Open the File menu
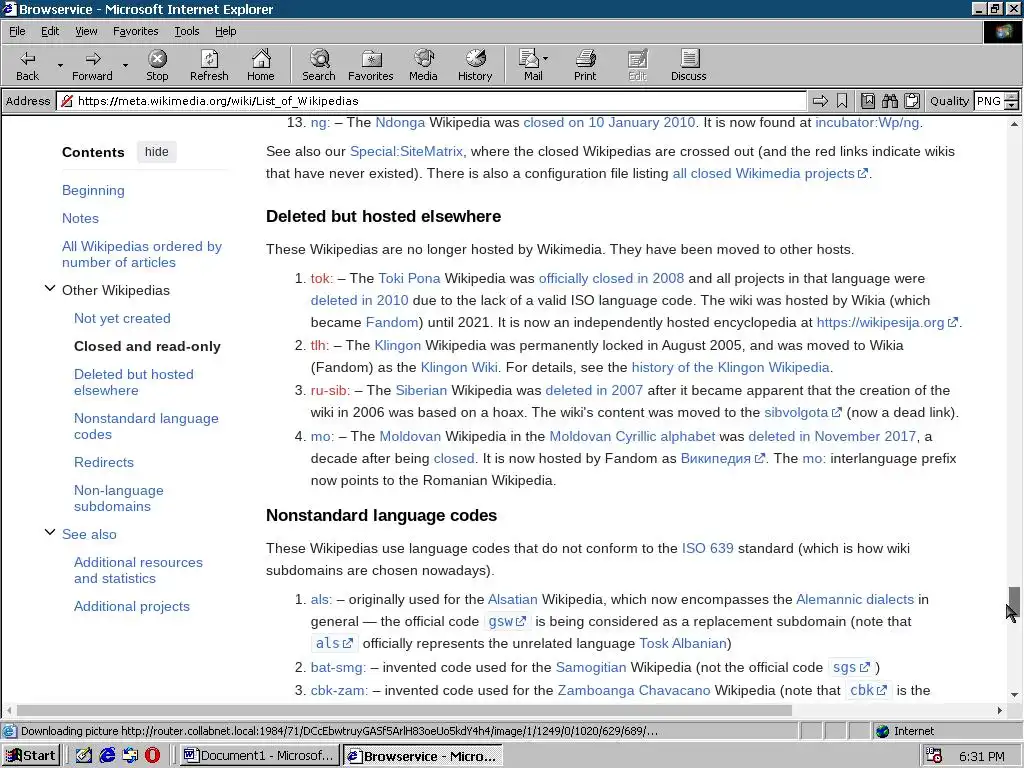The width and height of the screenshot is (1024, 768). 17,31
